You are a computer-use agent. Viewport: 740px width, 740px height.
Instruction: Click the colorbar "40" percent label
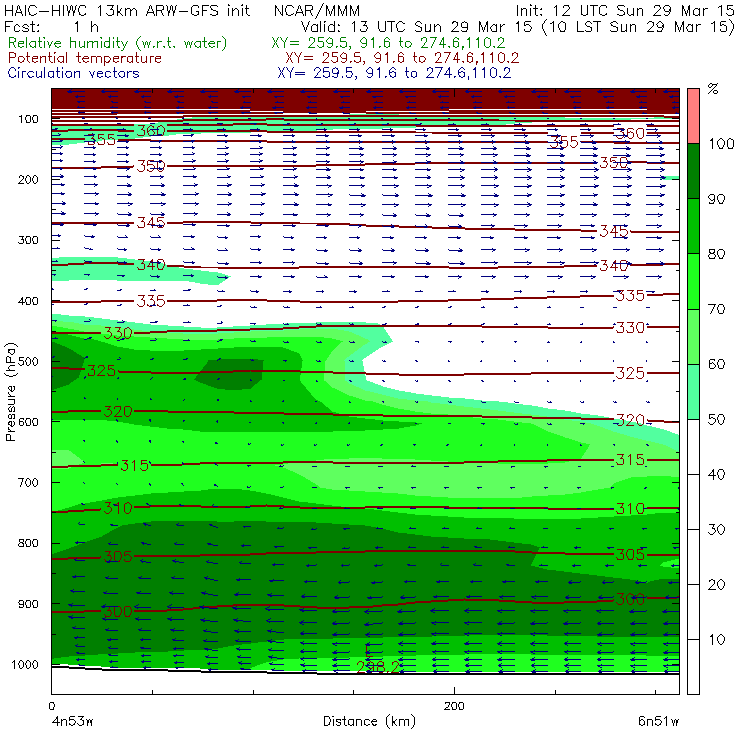click(716, 475)
